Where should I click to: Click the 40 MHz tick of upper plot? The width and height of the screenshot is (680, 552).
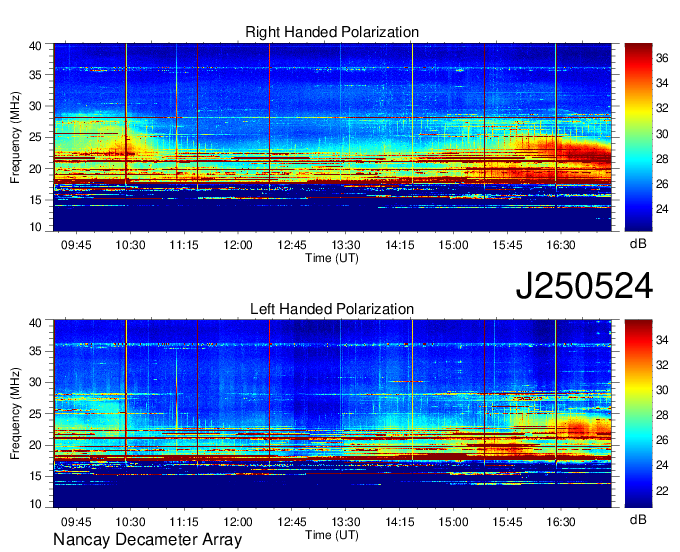click(36, 46)
